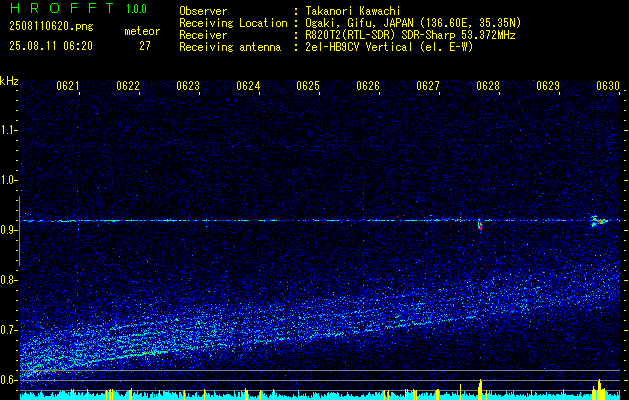
Task: Click the 0625 time marker
Action: 308,86
